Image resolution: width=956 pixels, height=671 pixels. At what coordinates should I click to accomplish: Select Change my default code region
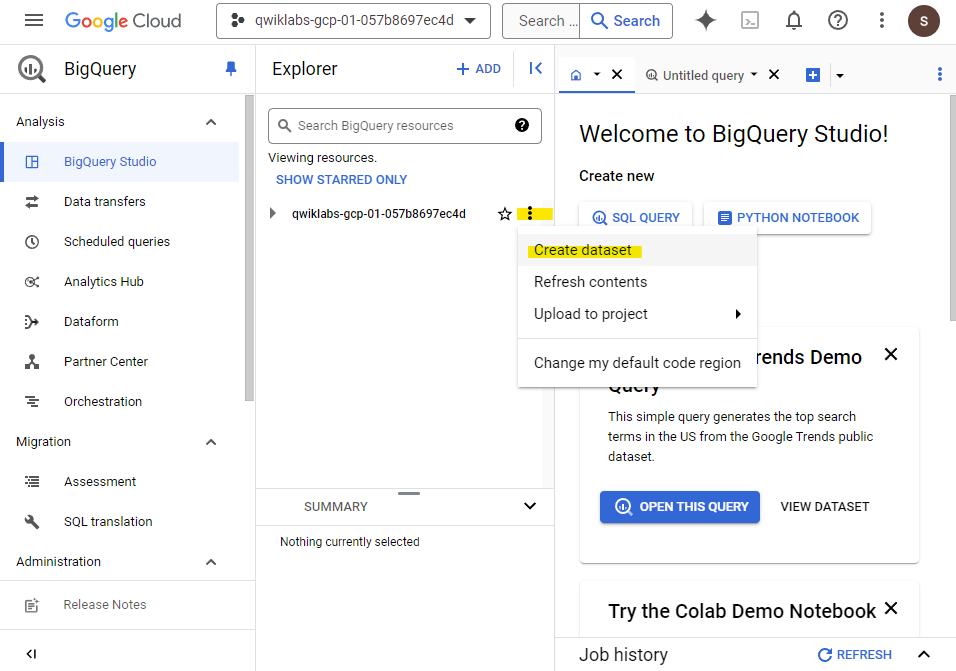click(x=637, y=363)
